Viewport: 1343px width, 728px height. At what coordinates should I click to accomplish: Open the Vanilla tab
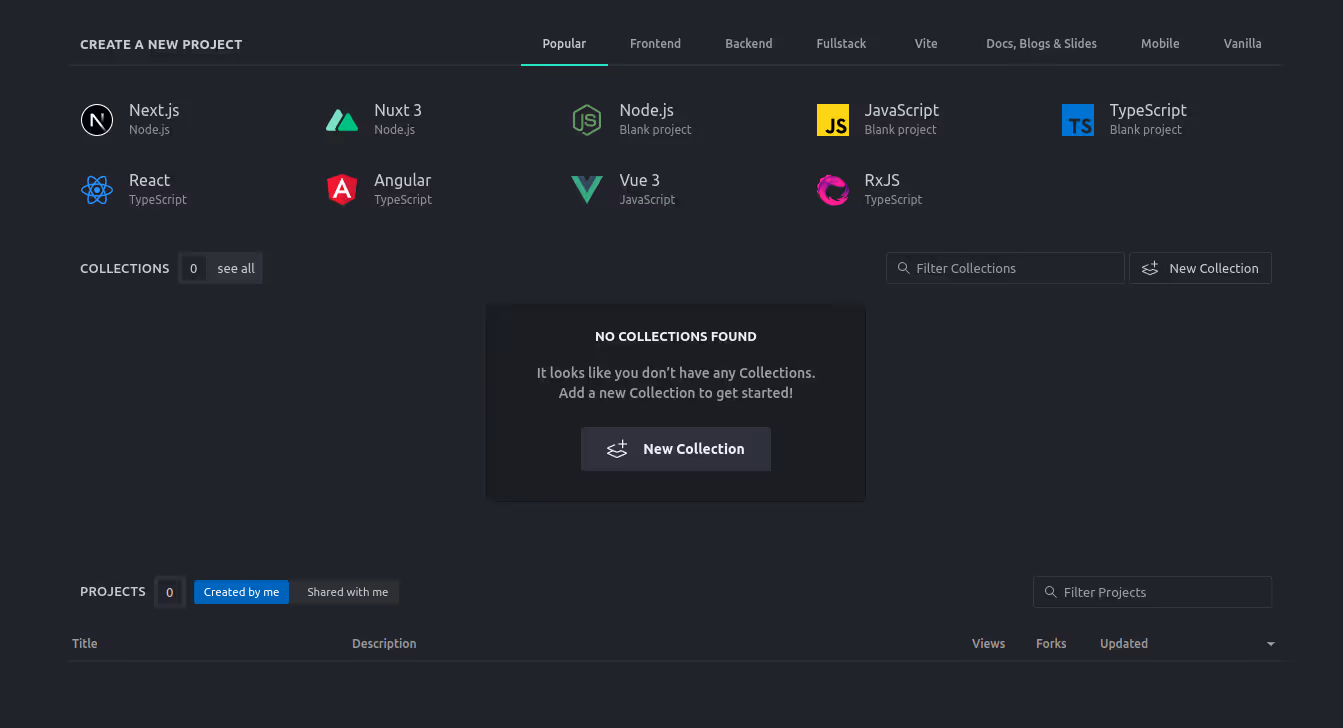coord(1242,44)
